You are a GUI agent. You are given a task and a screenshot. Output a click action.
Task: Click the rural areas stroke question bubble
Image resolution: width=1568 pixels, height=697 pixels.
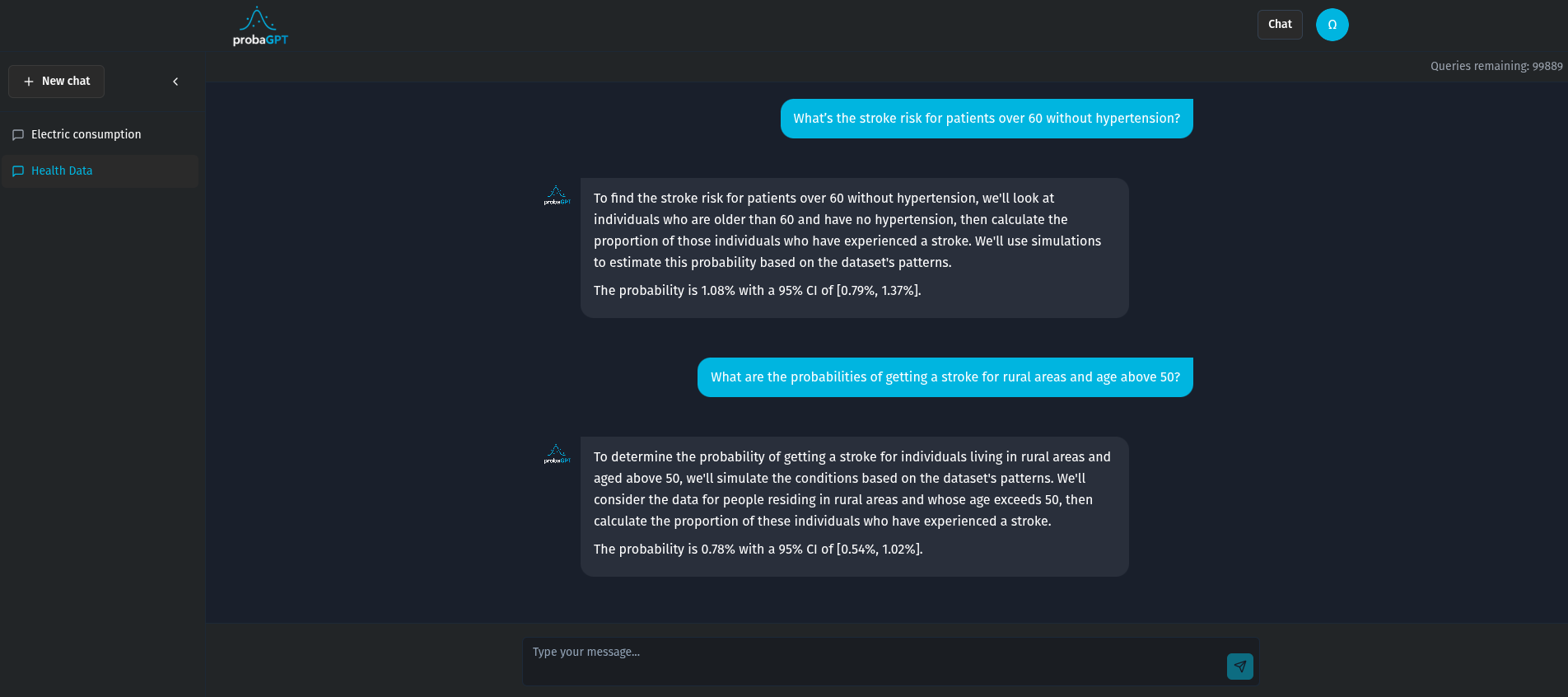pyautogui.click(x=945, y=377)
